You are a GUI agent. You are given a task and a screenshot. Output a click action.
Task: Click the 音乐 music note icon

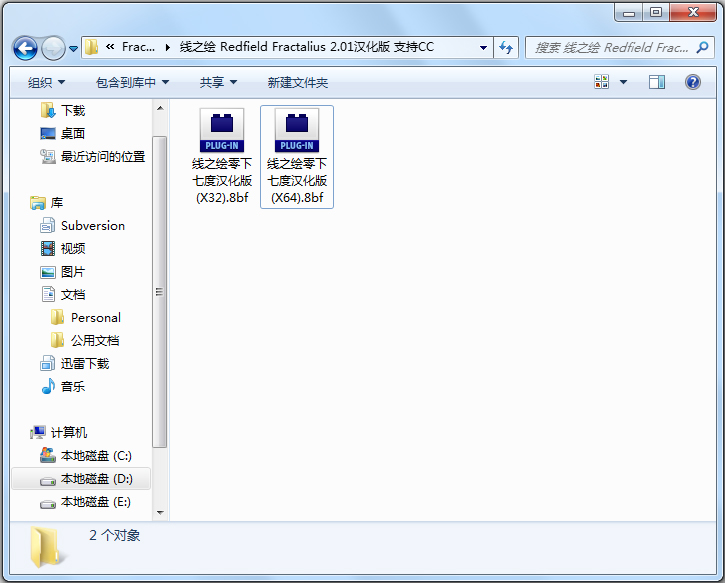[48, 387]
